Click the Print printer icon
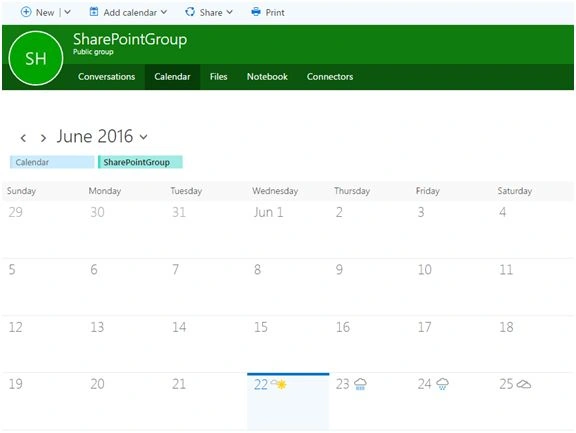576x433 pixels. pyautogui.click(x=256, y=12)
